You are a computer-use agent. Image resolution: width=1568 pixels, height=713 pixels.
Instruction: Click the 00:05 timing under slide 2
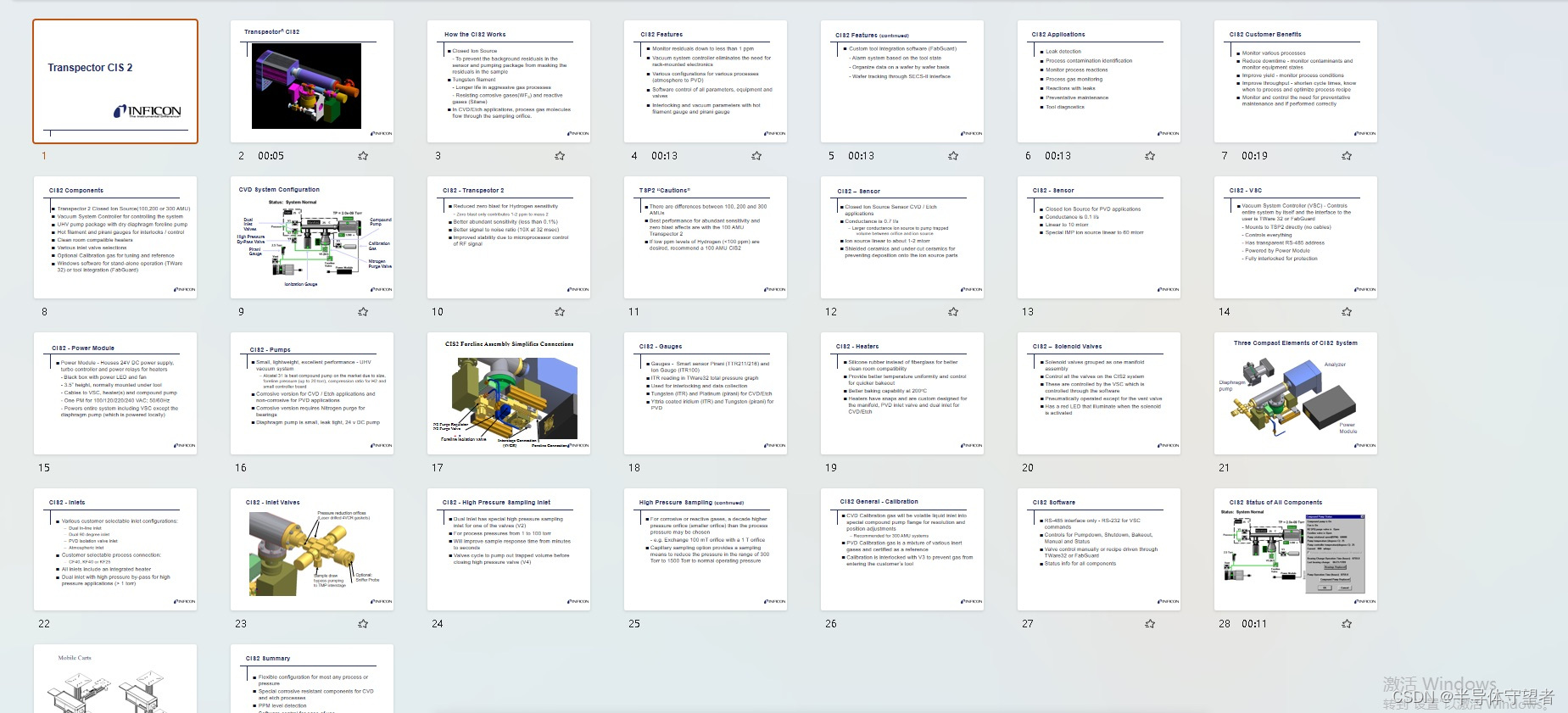(271, 156)
